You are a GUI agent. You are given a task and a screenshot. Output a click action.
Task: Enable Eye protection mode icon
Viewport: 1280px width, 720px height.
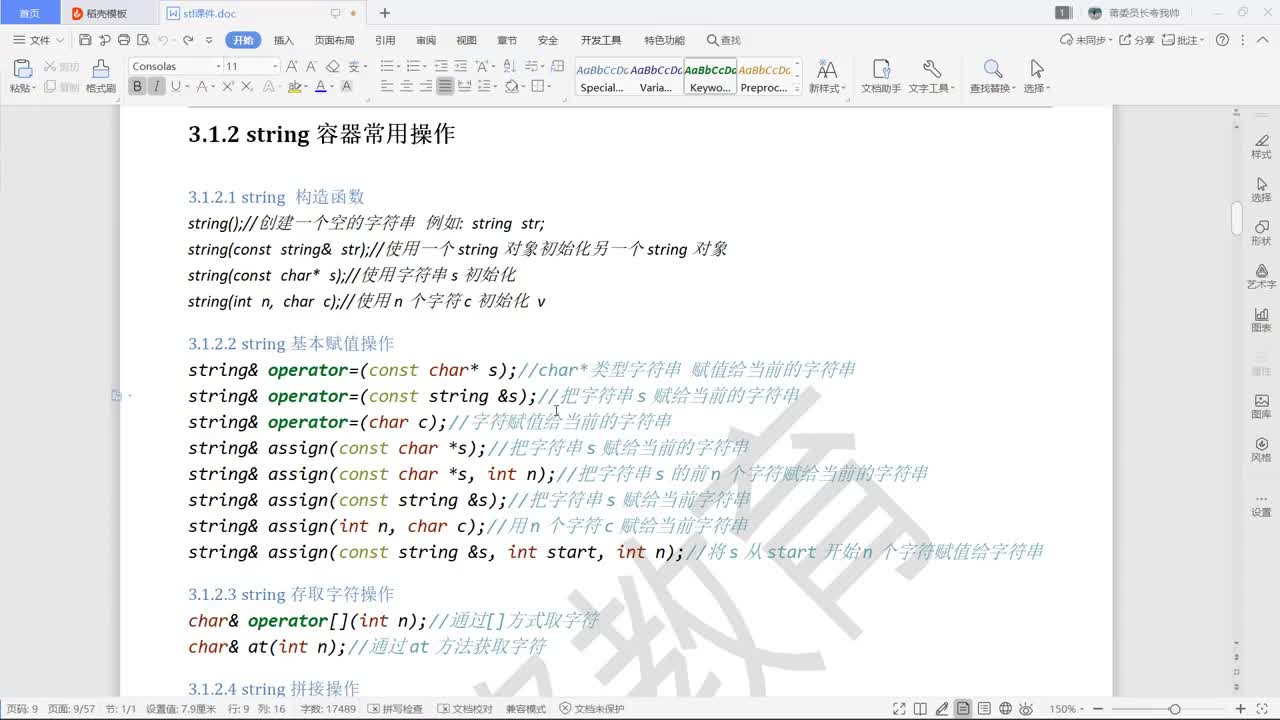tap(1026, 709)
